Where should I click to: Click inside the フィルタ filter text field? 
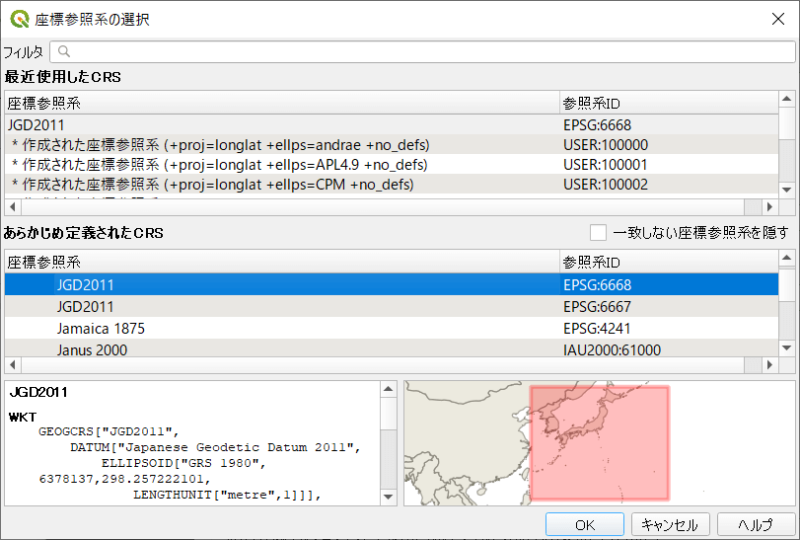(x=420, y=52)
